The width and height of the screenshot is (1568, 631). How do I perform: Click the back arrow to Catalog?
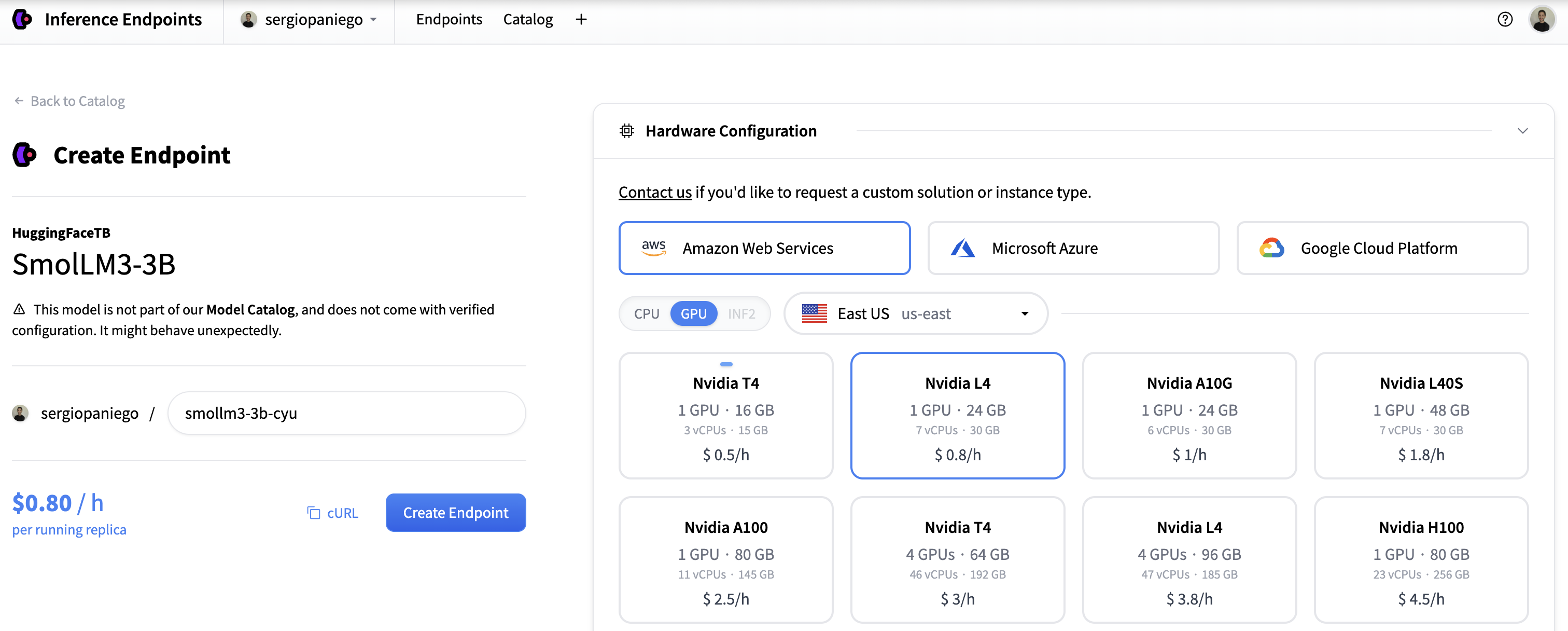(19, 101)
